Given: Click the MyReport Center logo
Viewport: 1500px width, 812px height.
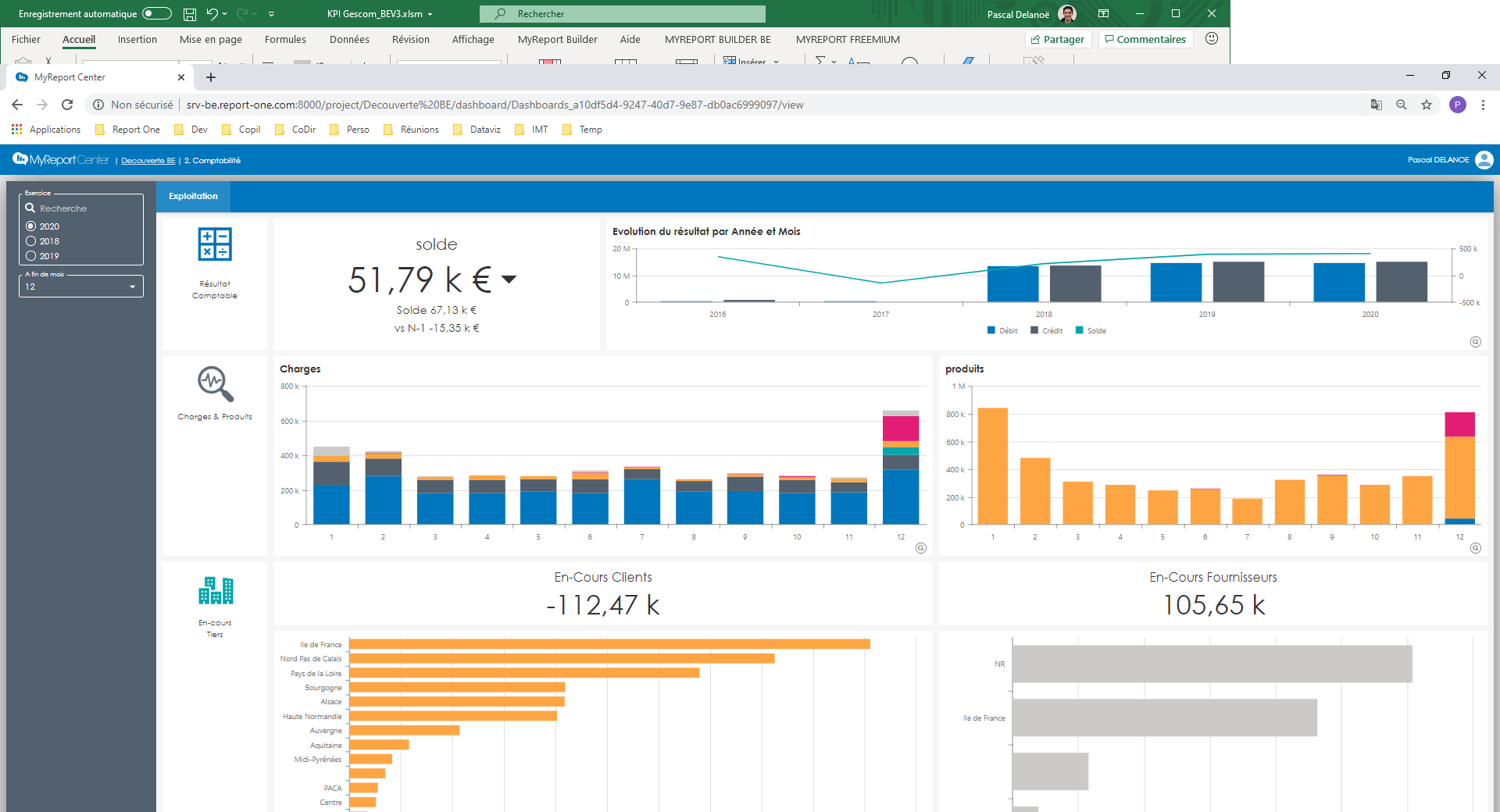Looking at the screenshot, I should coord(61,160).
